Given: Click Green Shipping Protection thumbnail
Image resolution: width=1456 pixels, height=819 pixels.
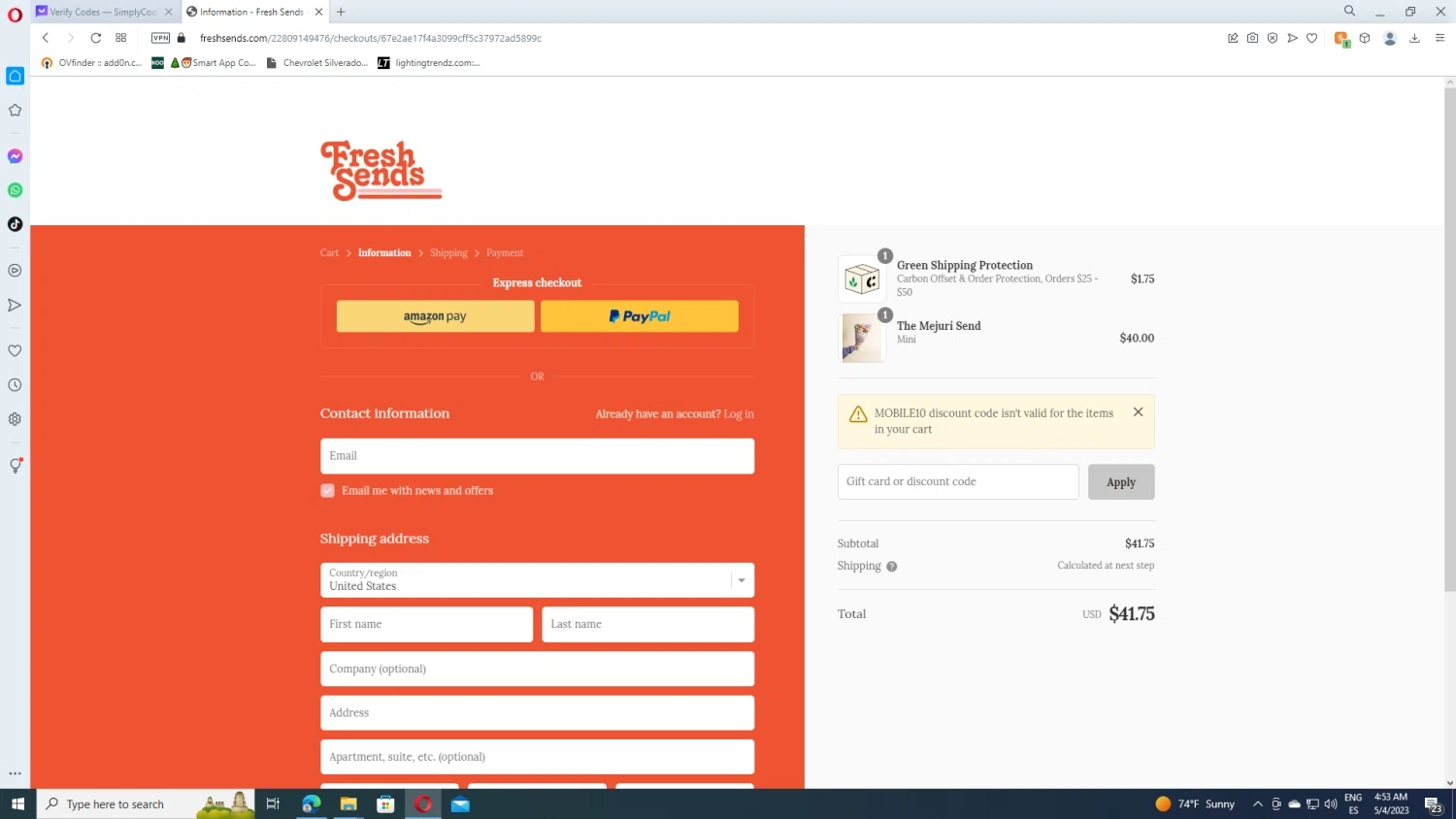Looking at the screenshot, I should [861, 279].
